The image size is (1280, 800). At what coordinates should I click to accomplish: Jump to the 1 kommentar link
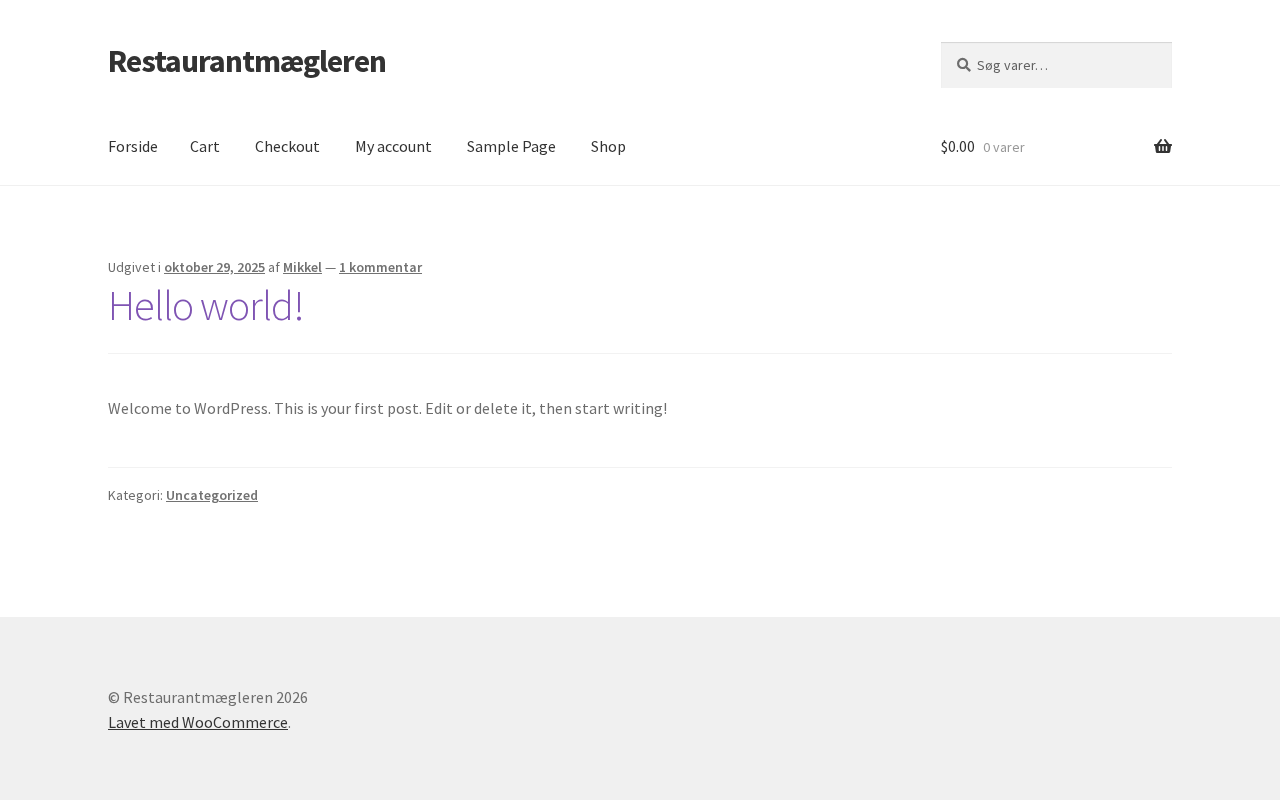pos(380,267)
